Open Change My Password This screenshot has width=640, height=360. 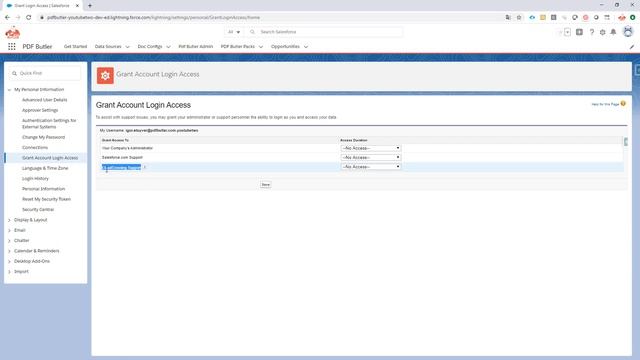[x=43, y=137]
